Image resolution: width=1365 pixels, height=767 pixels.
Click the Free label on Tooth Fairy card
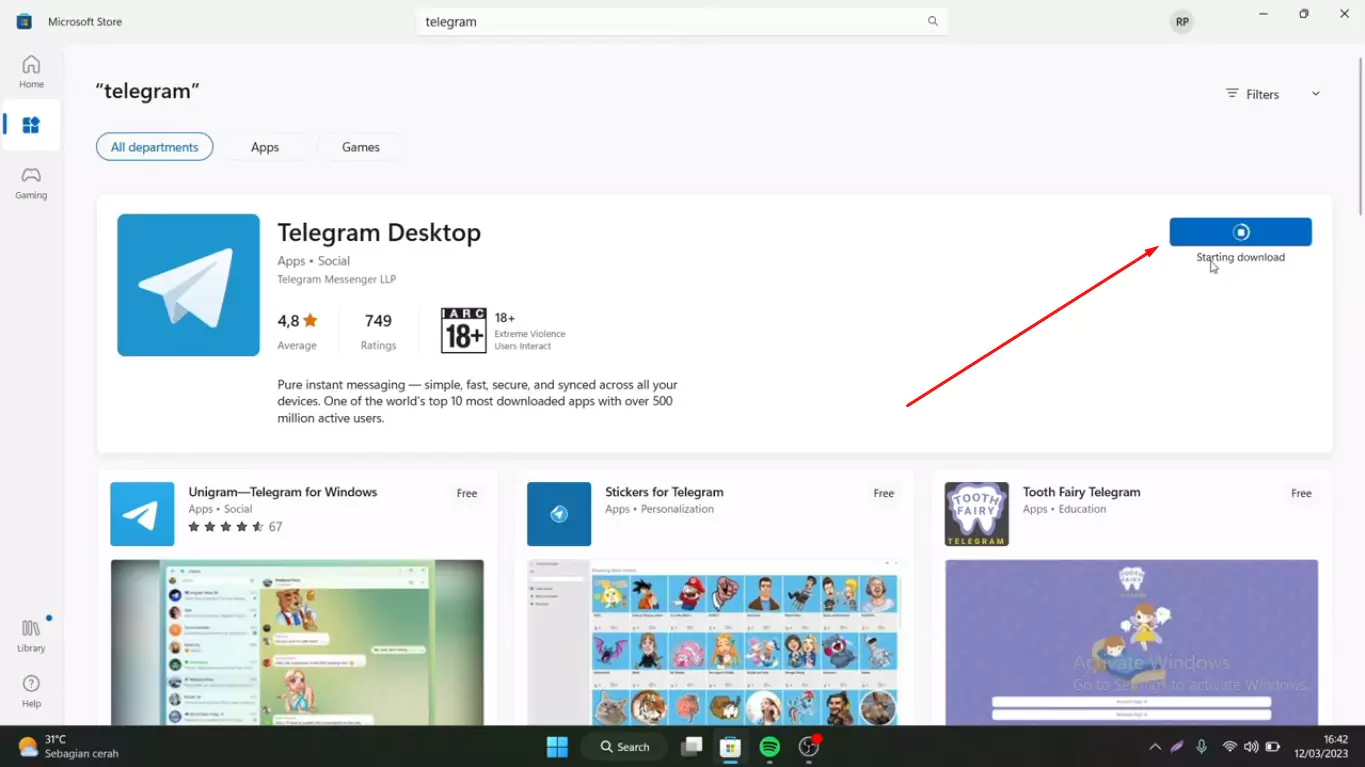1301,493
